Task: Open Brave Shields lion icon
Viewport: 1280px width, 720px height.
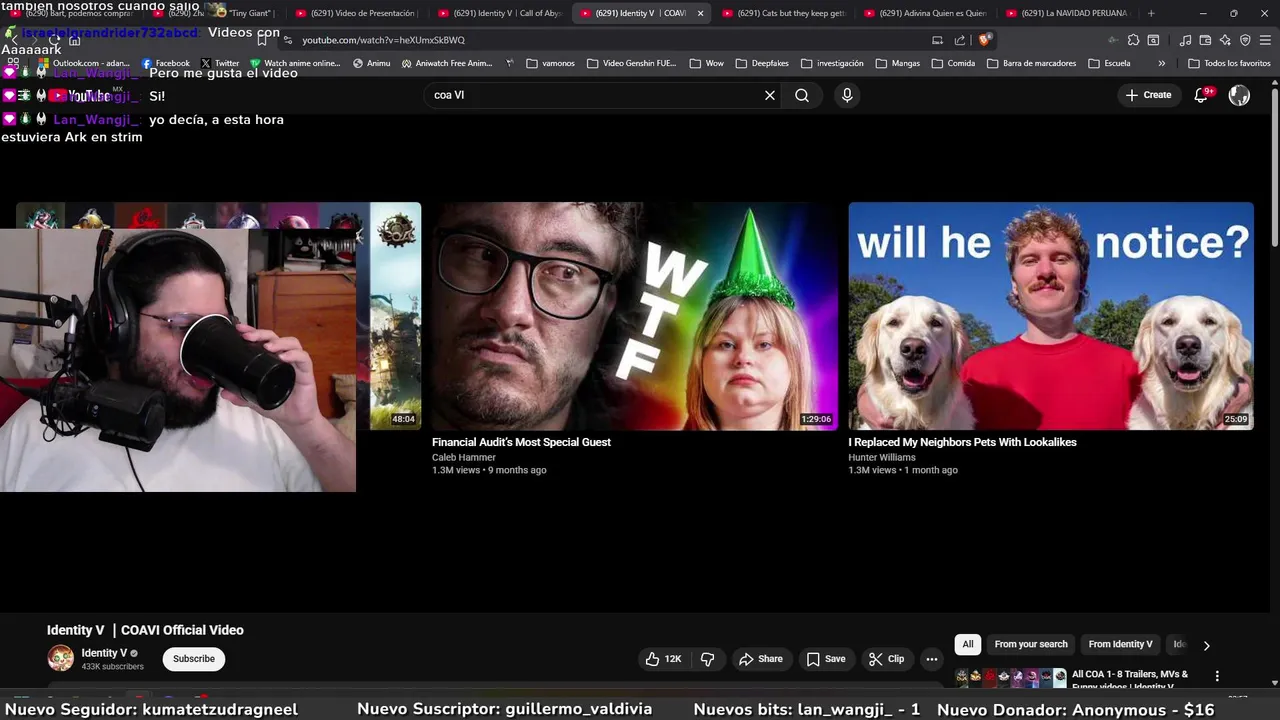Action: pyautogui.click(x=985, y=40)
